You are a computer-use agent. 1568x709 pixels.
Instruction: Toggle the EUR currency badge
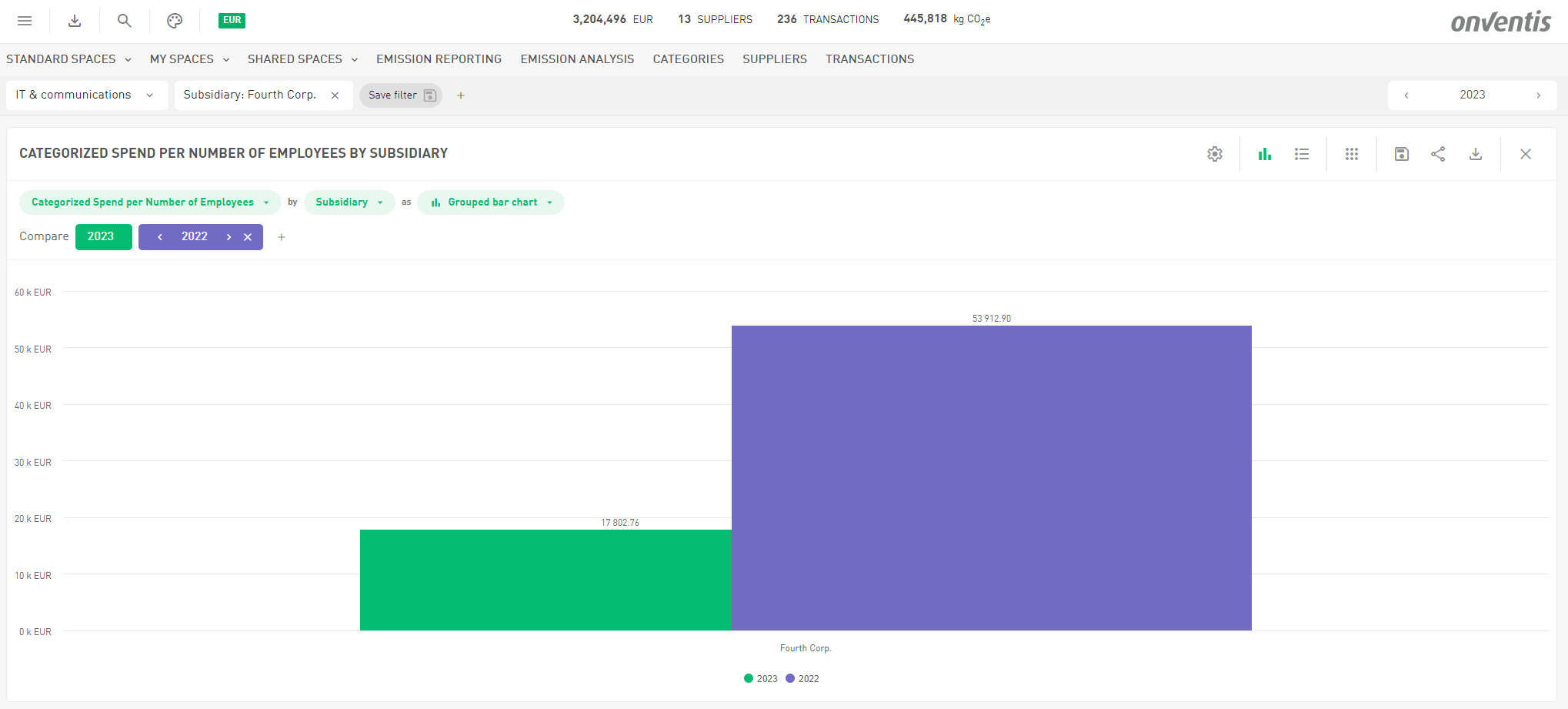pyautogui.click(x=232, y=21)
